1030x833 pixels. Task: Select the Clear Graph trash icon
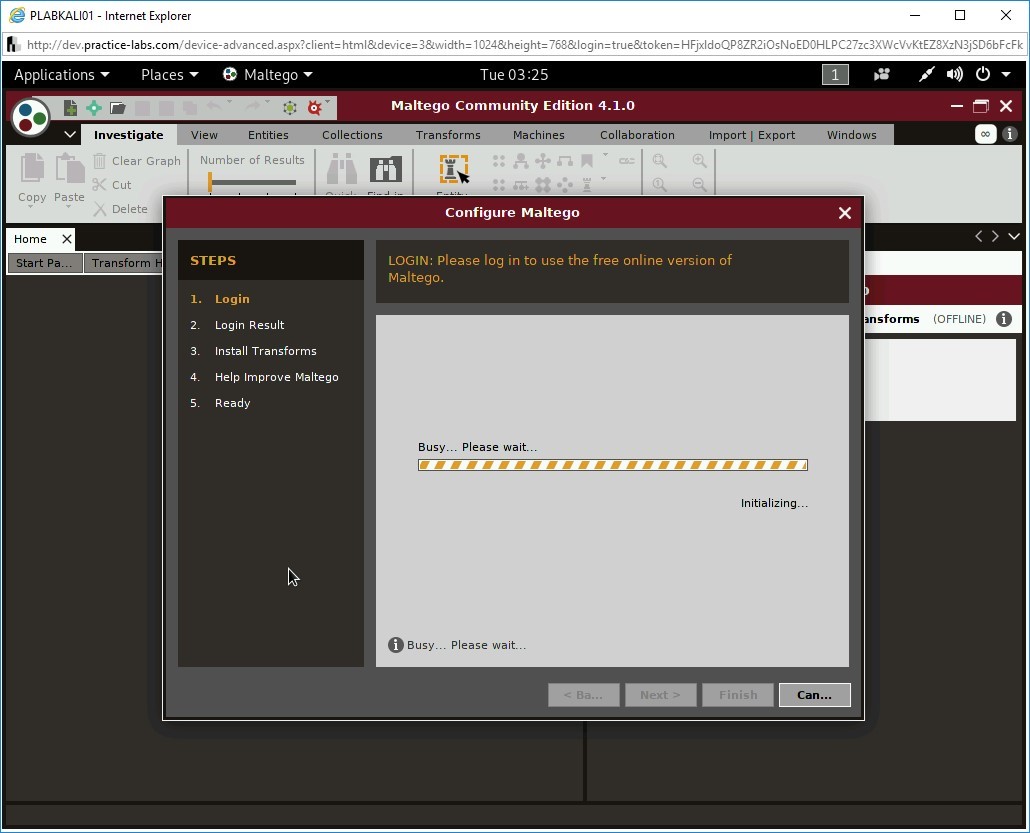tap(99, 160)
